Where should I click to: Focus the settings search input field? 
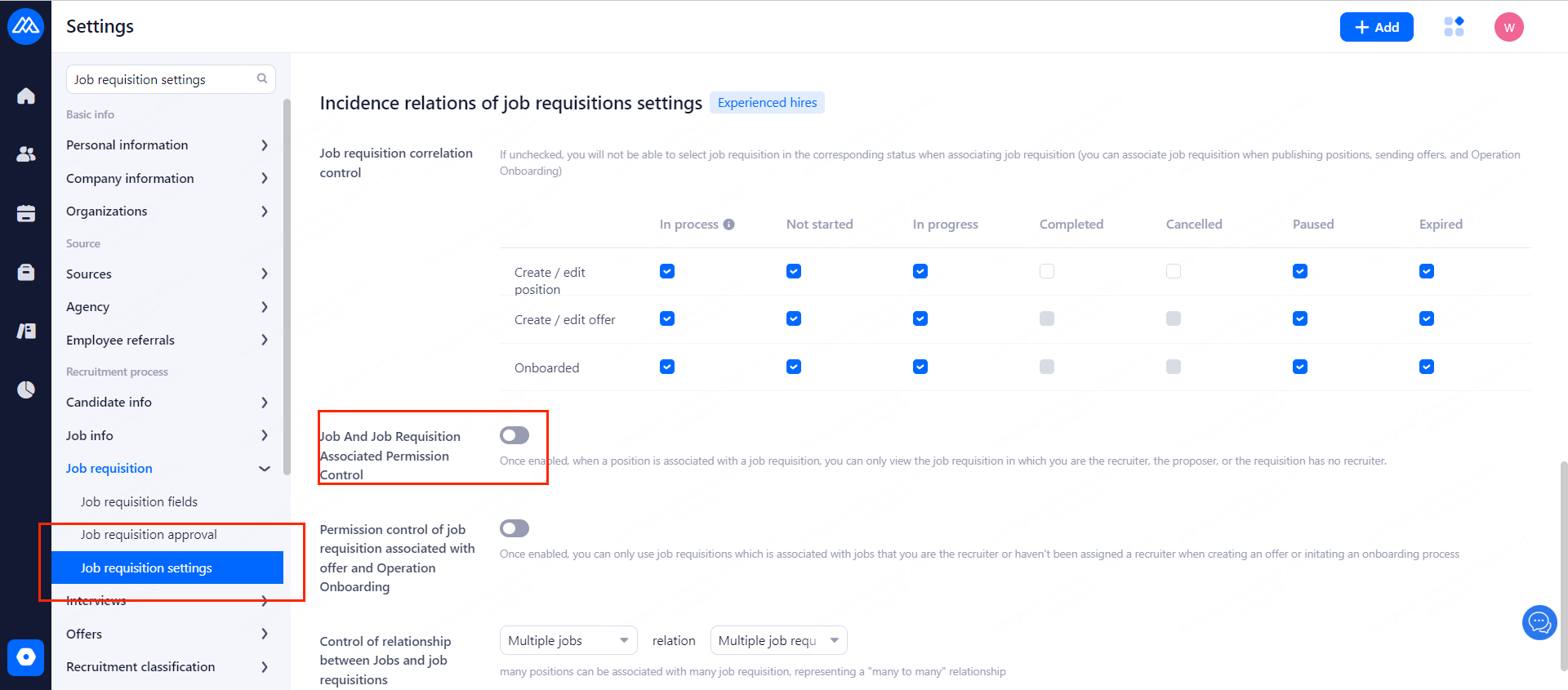pos(162,79)
